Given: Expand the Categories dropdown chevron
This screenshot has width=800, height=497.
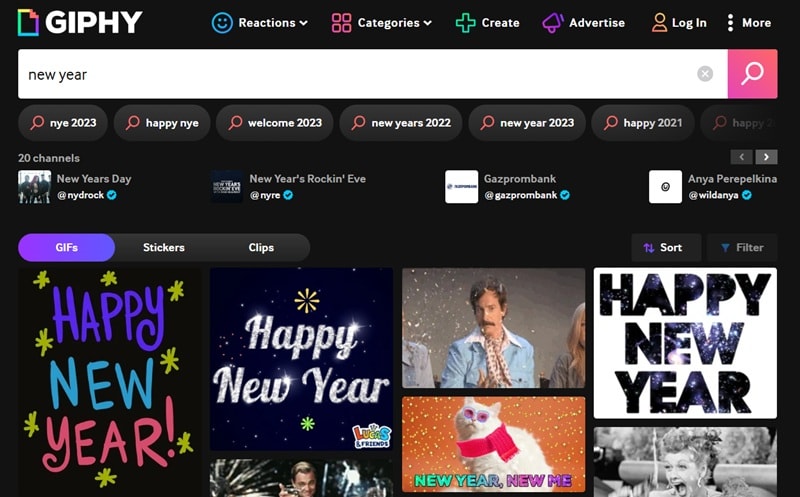Looking at the screenshot, I should [x=428, y=23].
